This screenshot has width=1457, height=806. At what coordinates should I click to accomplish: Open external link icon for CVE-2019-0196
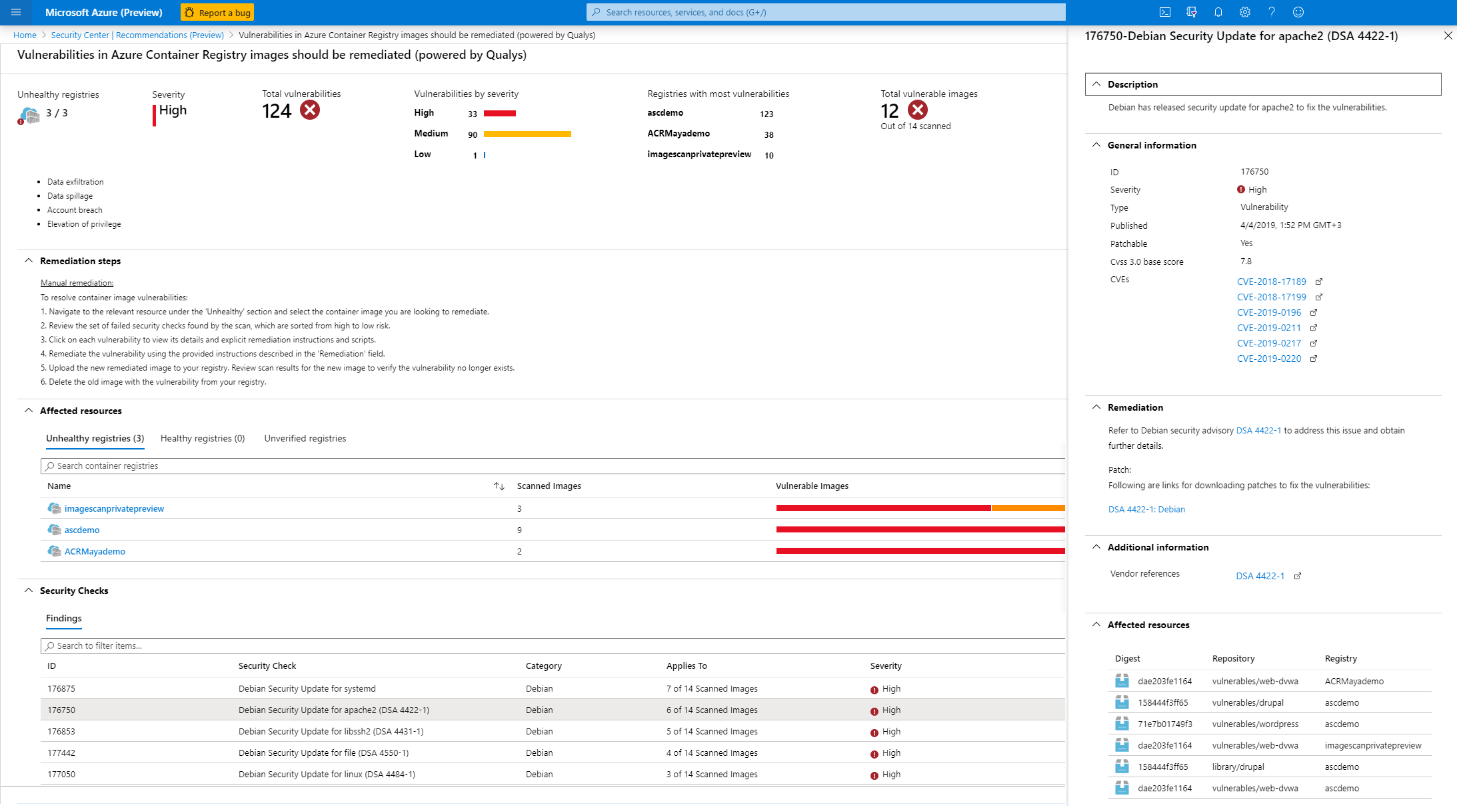1313,312
